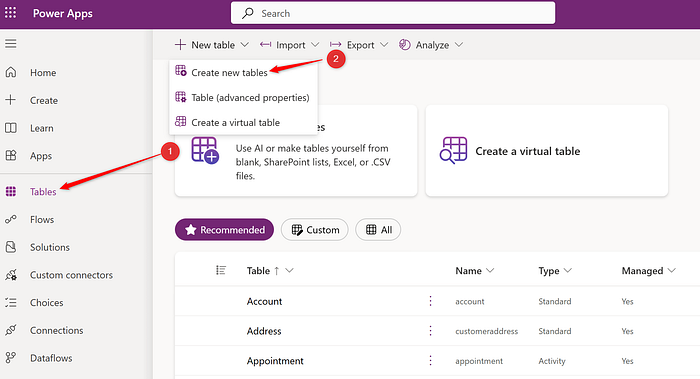Collapse the left navigation hamburger menu
The height and width of the screenshot is (379, 700).
tap(11, 43)
